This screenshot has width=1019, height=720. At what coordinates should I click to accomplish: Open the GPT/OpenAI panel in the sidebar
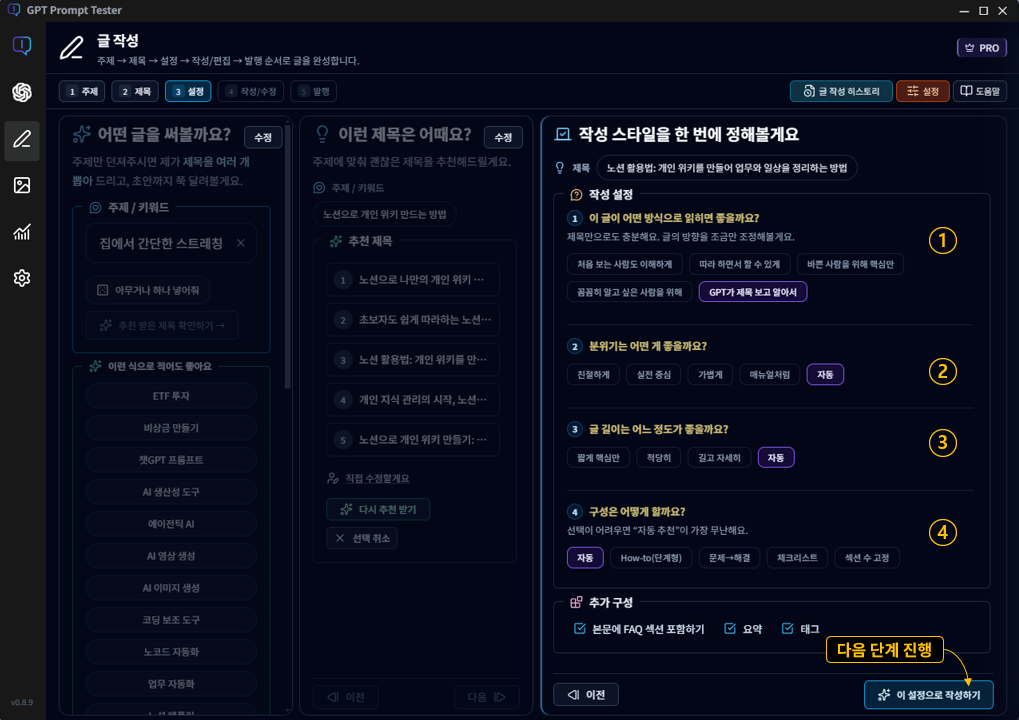(x=22, y=92)
